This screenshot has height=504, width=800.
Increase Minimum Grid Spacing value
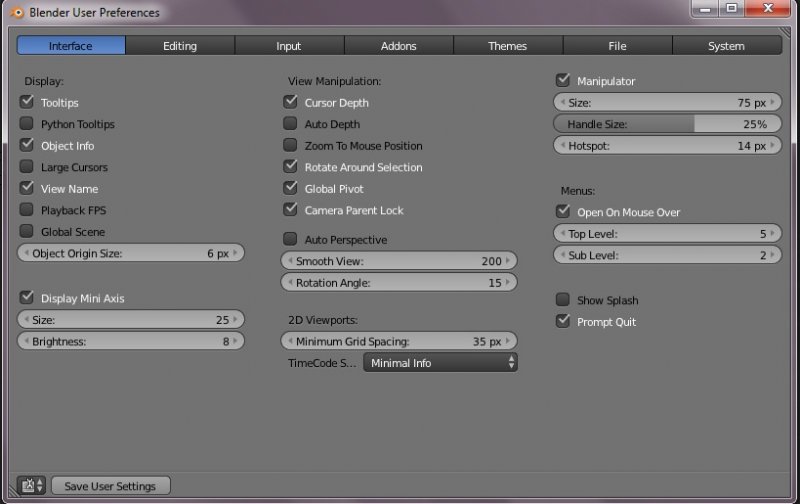coord(508,341)
